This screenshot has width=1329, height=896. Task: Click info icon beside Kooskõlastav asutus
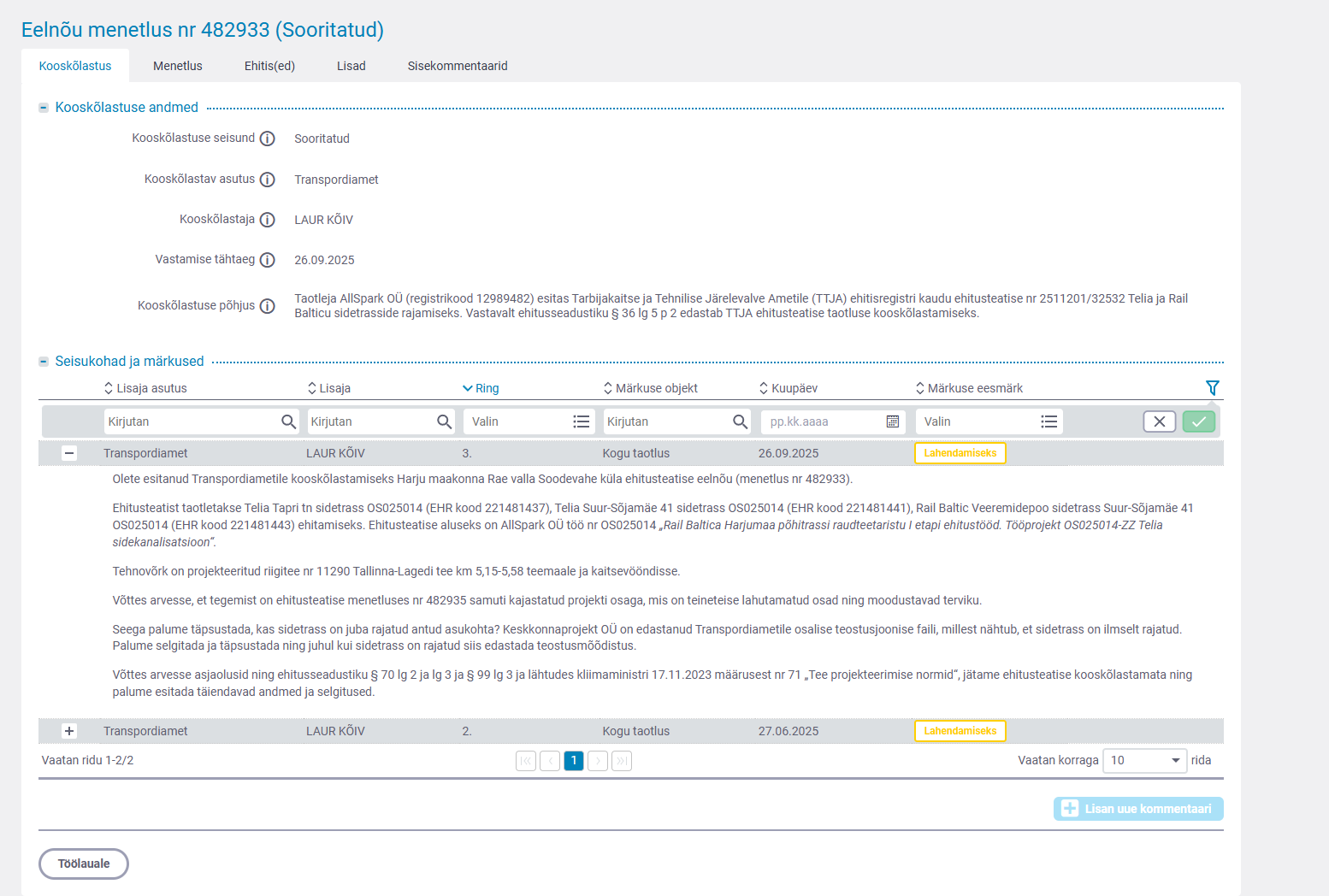pyautogui.click(x=268, y=180)
